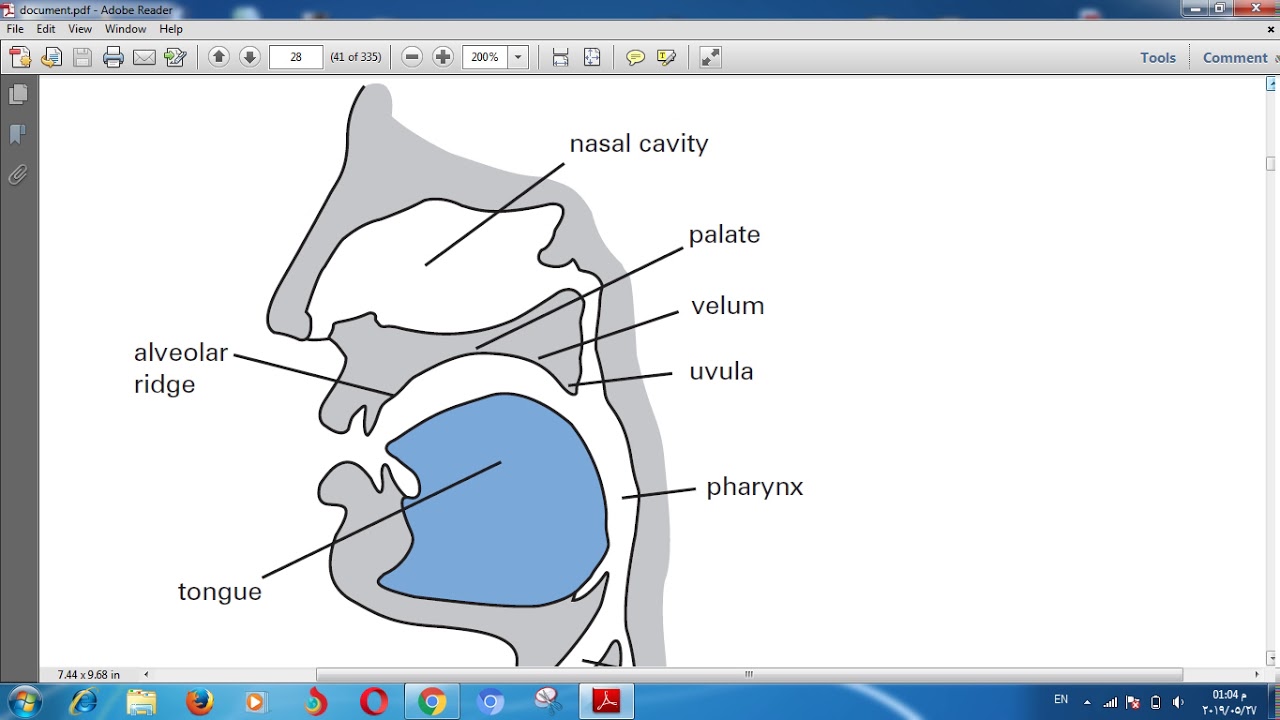Click the volume speaker tray icon
Screen dimensions: 1280x720
pos(1178,702)
